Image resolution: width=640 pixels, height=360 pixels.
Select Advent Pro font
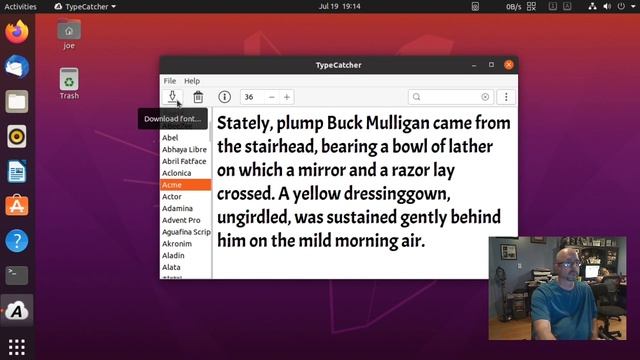185,220
